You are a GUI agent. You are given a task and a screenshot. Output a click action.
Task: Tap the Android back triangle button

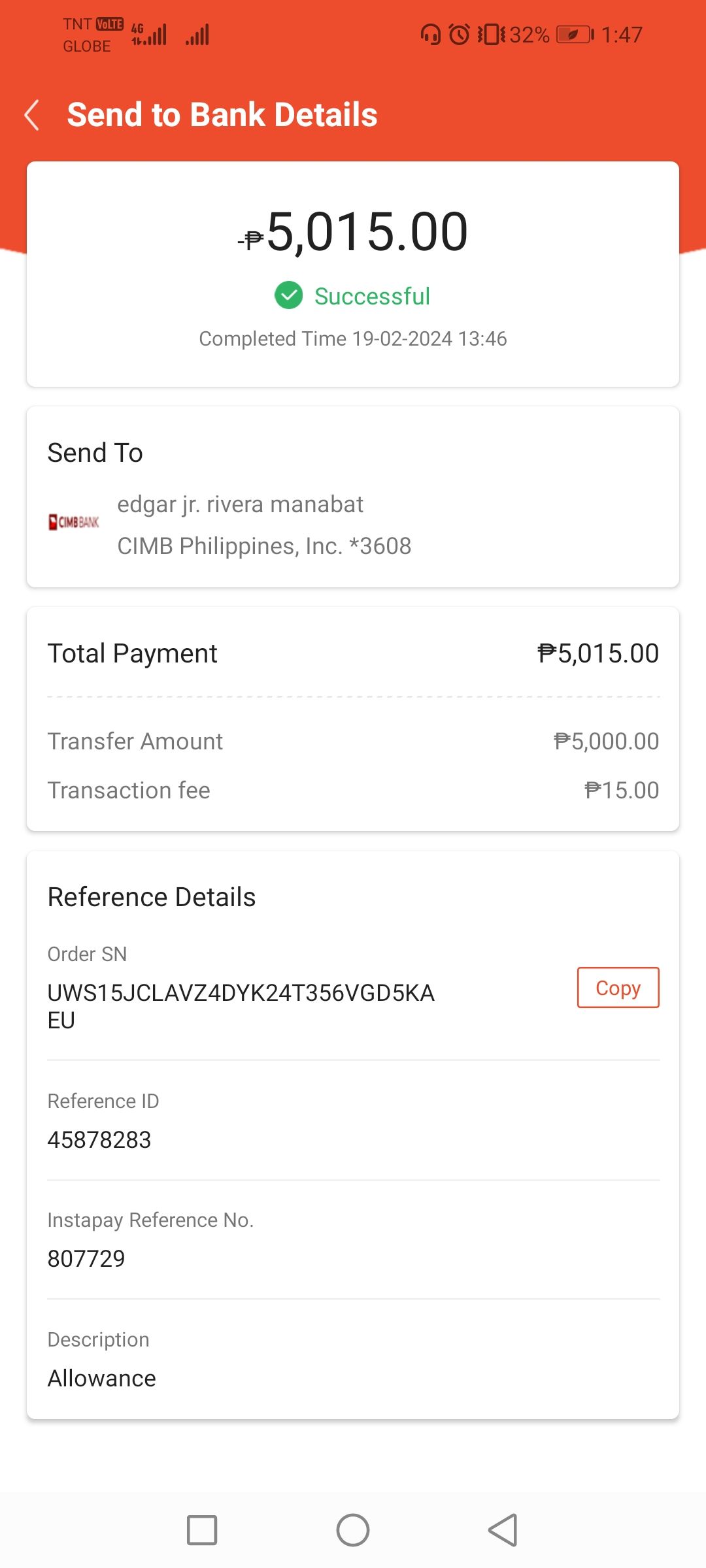(x=503, y=1530)
